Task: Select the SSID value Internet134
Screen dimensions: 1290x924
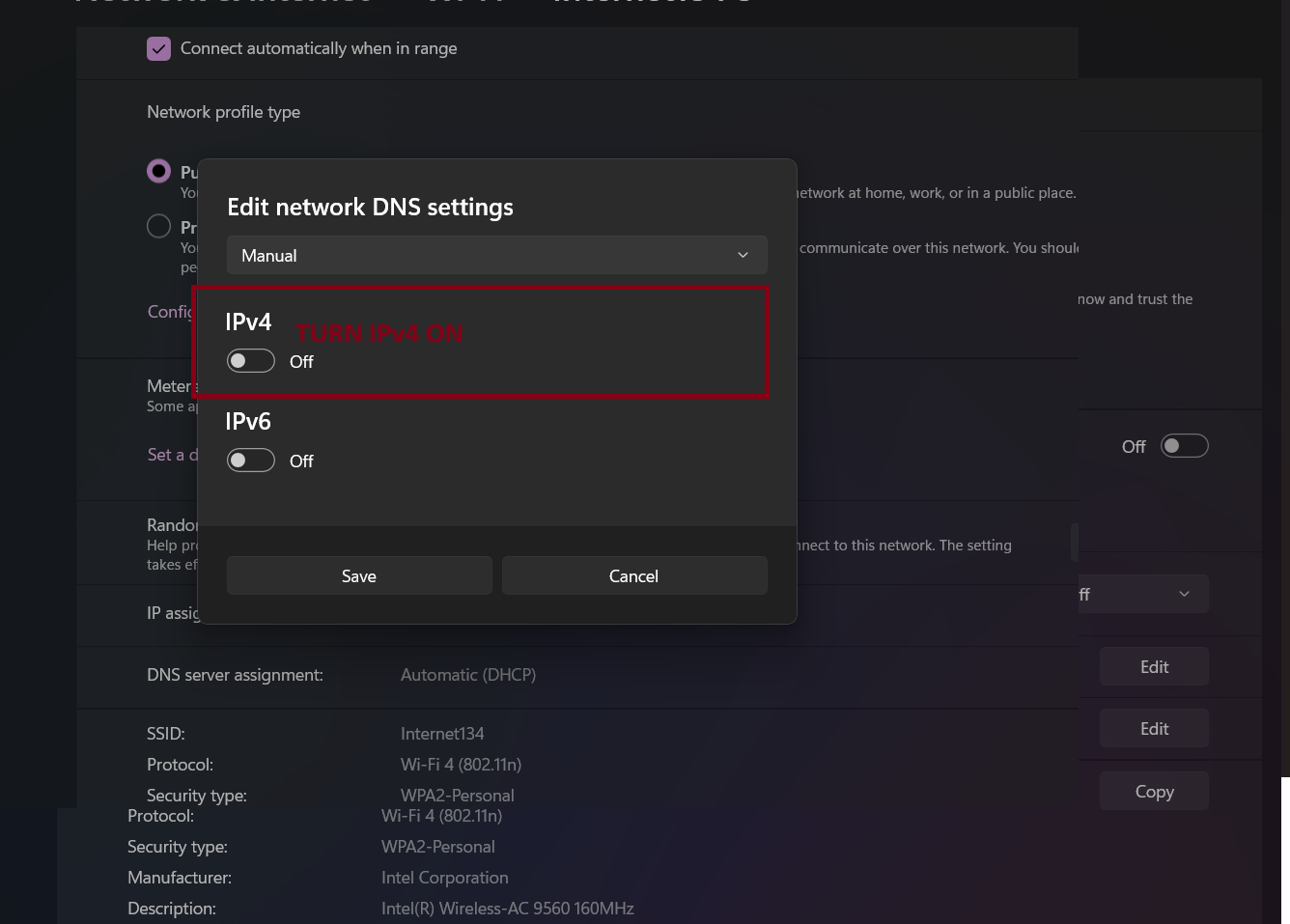Action: coord(442,734)
